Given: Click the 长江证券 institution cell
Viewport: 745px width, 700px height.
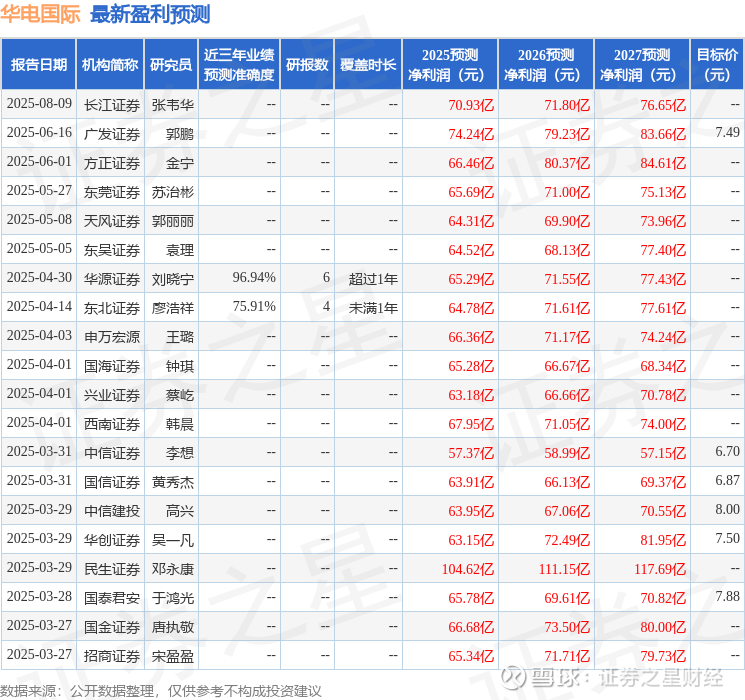Looking at the screenshot, I should point(112,105).
